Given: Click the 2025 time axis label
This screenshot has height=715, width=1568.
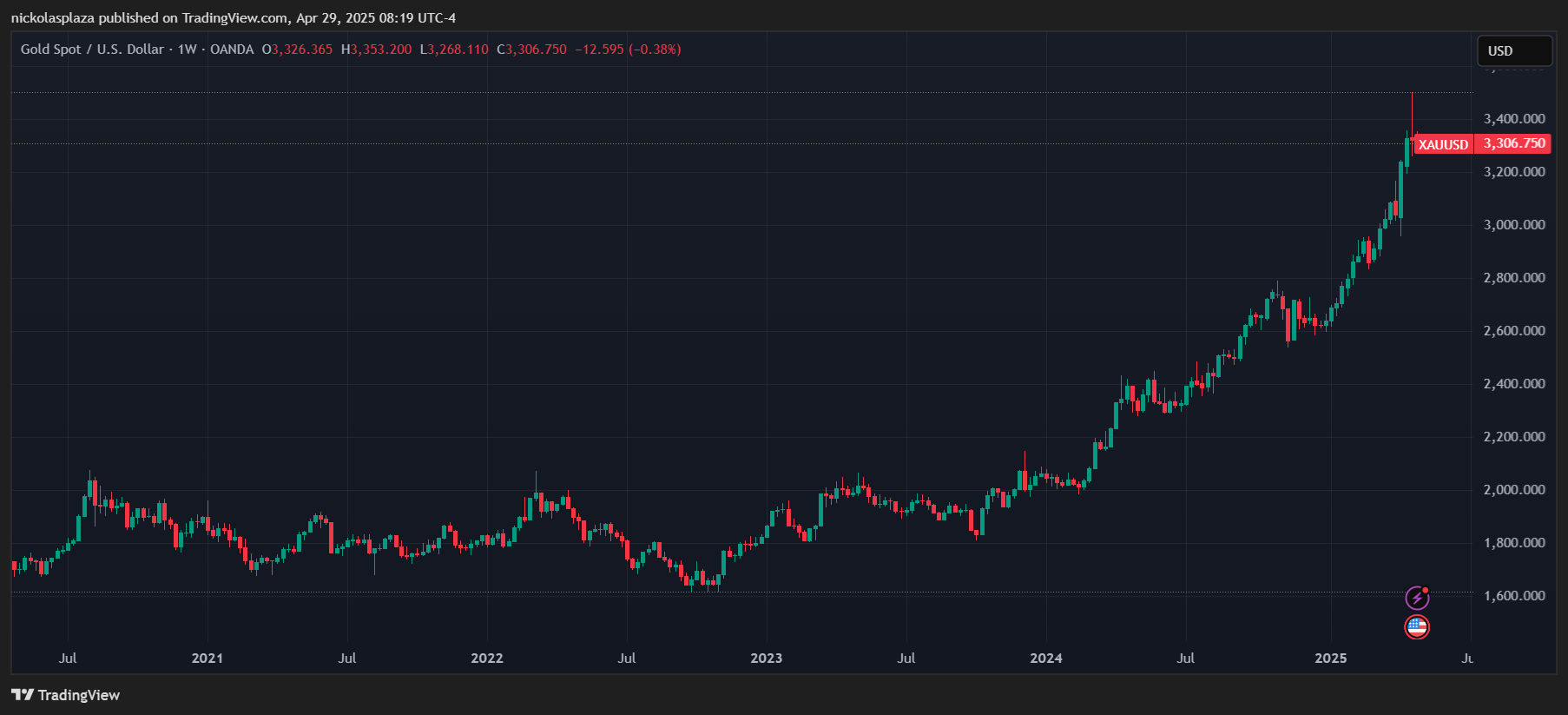Looking at the screenshot, I should click(1331, 659).
